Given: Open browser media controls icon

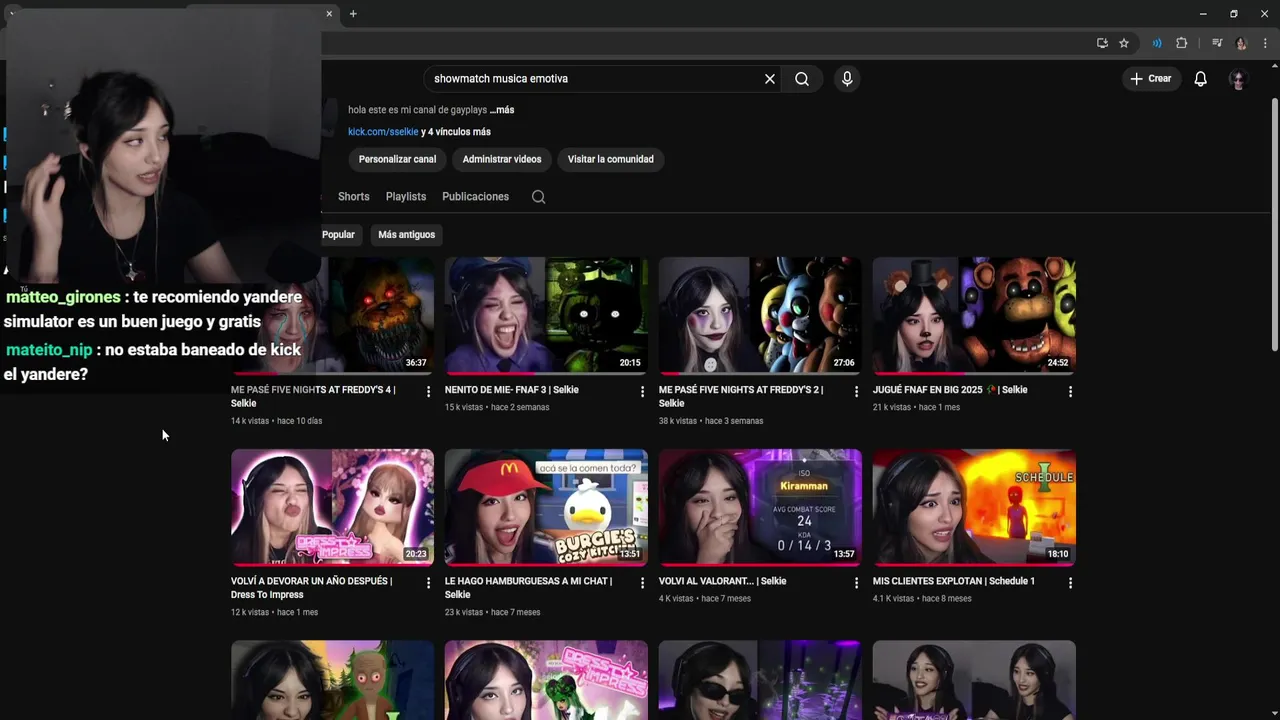Looking at the screenshot, I should coord(1217,43).
